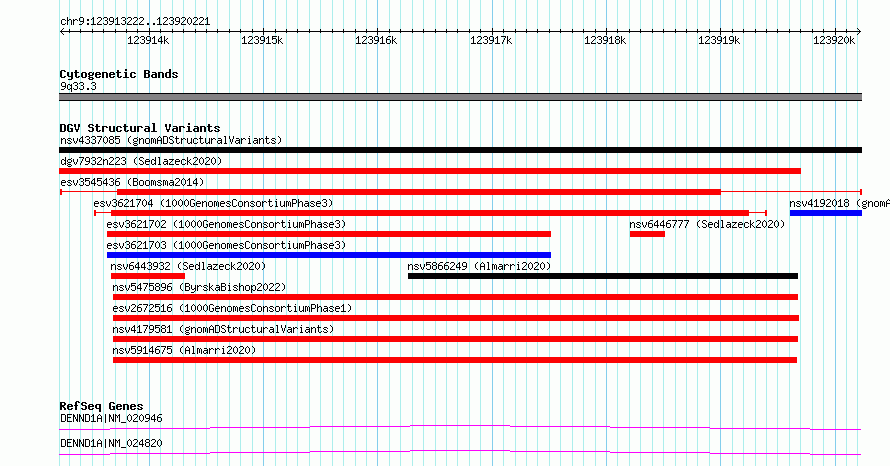The height and width of the screenshot is (466, 890).
Task: Click the red nsv5475896 variant bar
Action: tap(455, 297)
